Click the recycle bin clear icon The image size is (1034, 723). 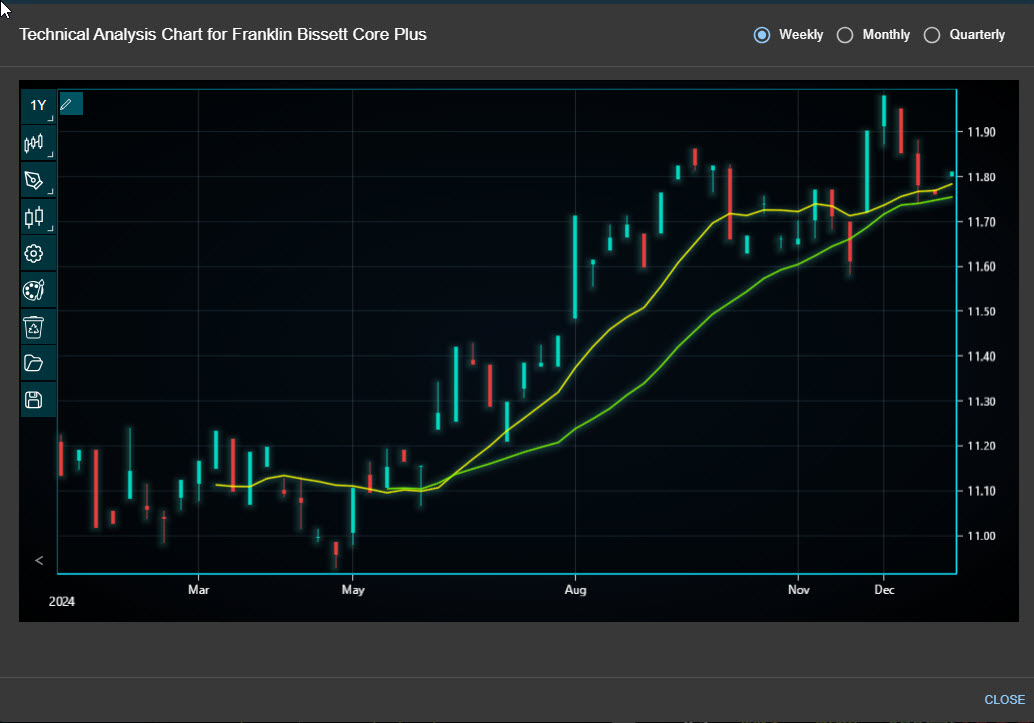pyautogui.click(x=34, y=326)
